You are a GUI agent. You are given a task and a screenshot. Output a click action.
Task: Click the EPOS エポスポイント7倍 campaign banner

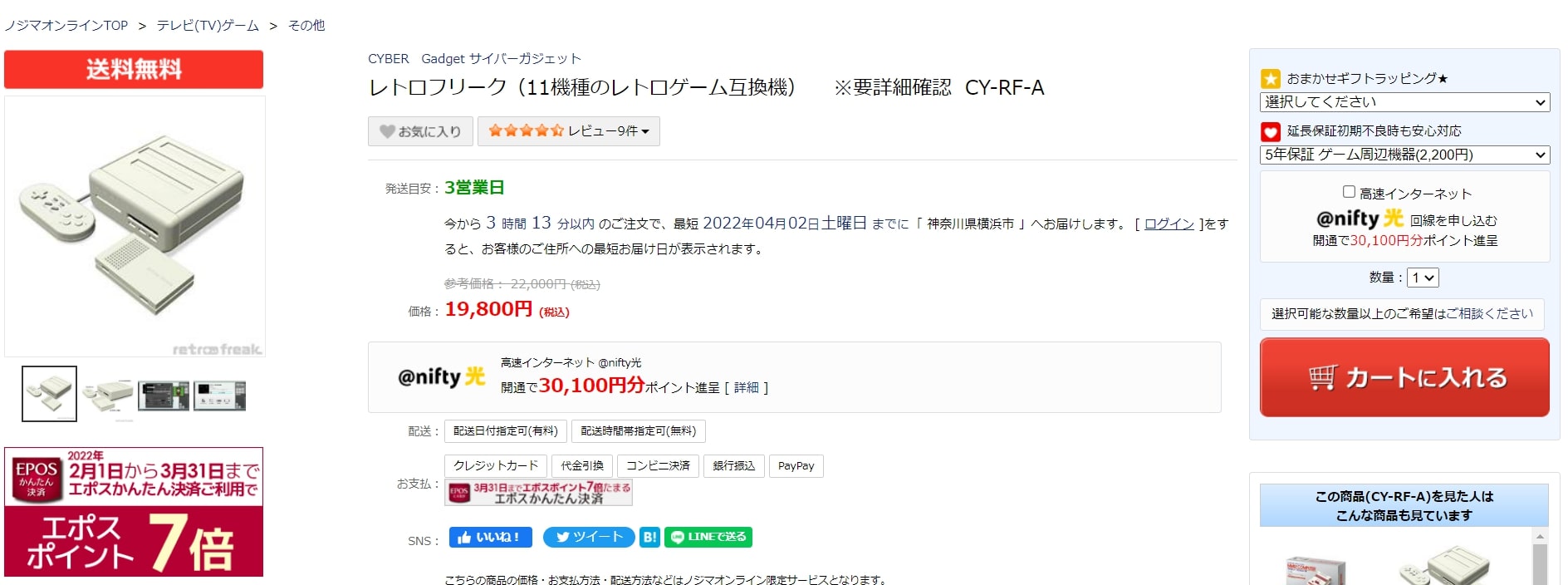tap(134, 512)
